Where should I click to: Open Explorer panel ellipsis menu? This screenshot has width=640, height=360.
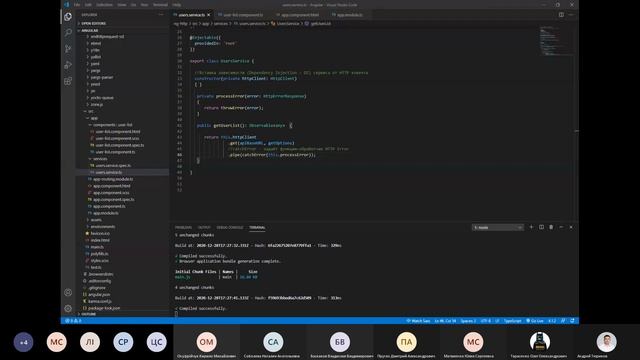coord(161,15)
